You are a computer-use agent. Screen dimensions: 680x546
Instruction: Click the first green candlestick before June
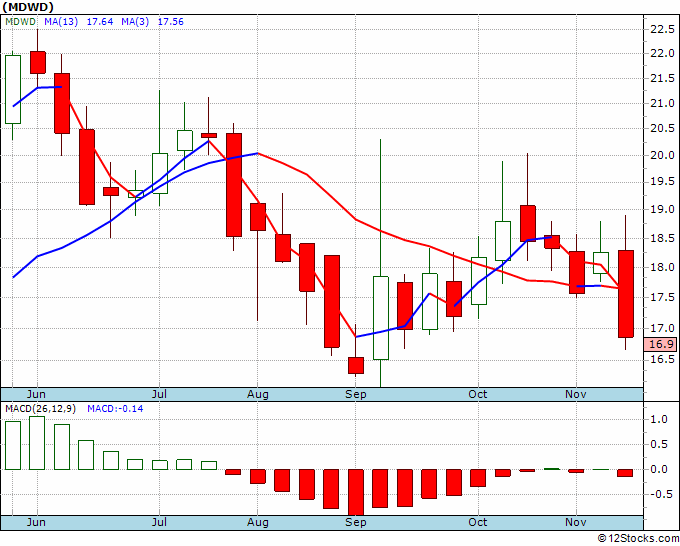[13, 89]
